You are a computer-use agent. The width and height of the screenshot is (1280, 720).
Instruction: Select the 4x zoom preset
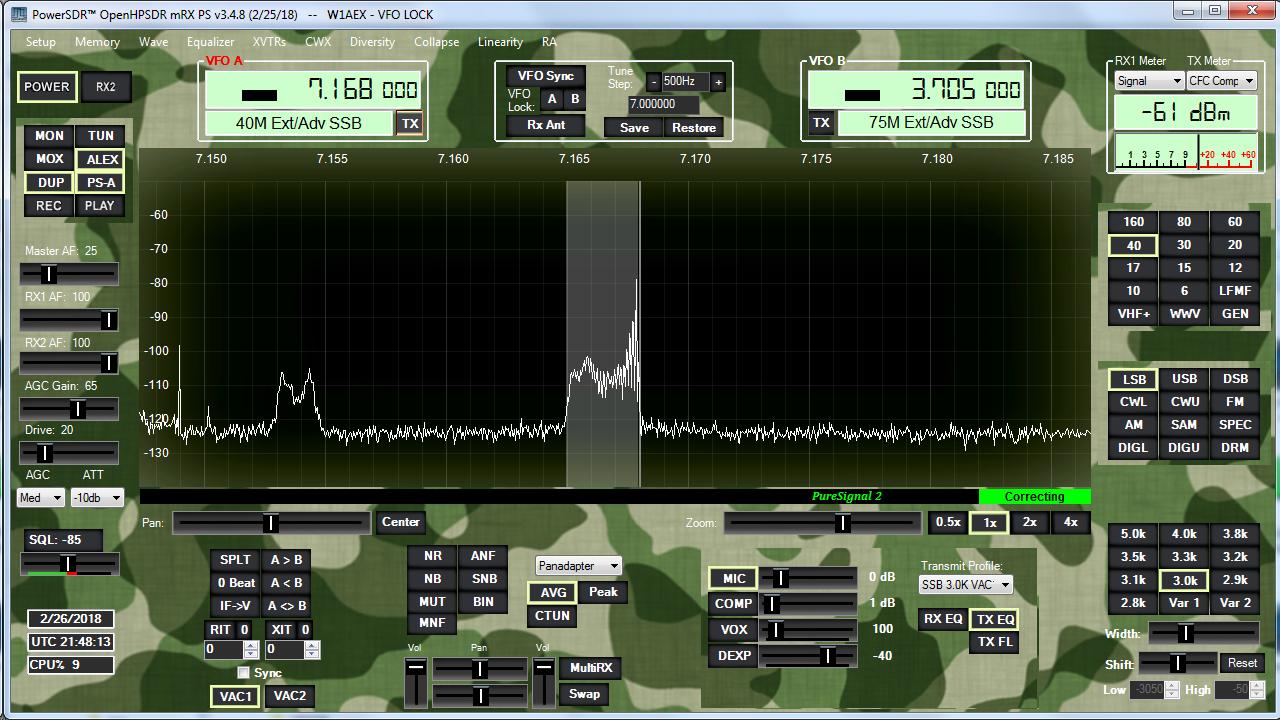[x=1070, y=522]
